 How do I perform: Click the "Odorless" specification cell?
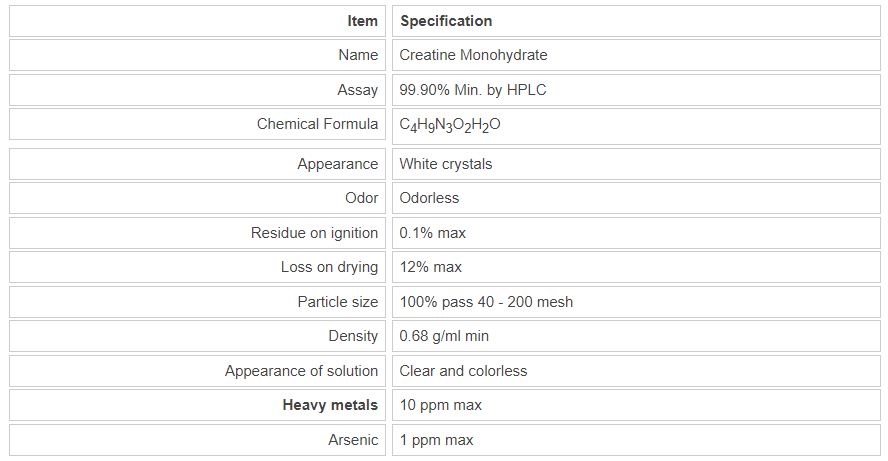click(429, 198)
